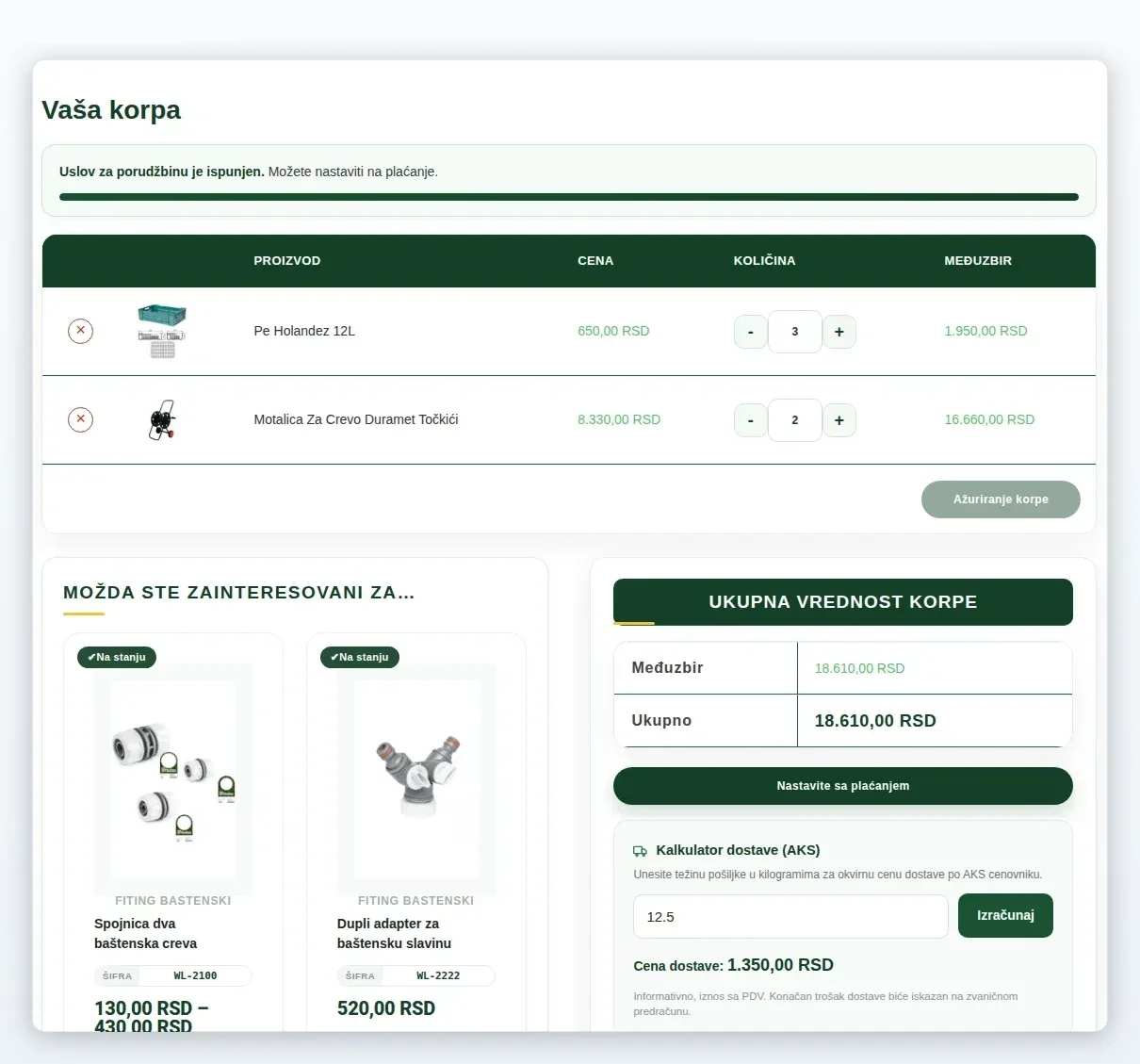Click the WL-2100 product code
This screenshot has height=1064, width=1140.
[x=195, y=975]
